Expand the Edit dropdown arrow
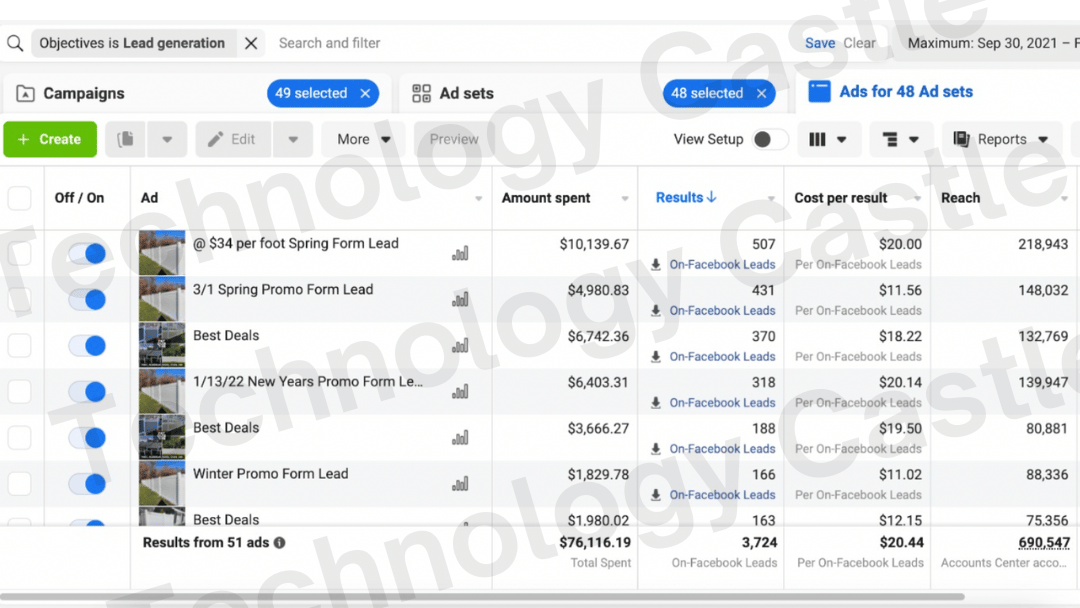1080x608 pixels. tap(293, 140)
